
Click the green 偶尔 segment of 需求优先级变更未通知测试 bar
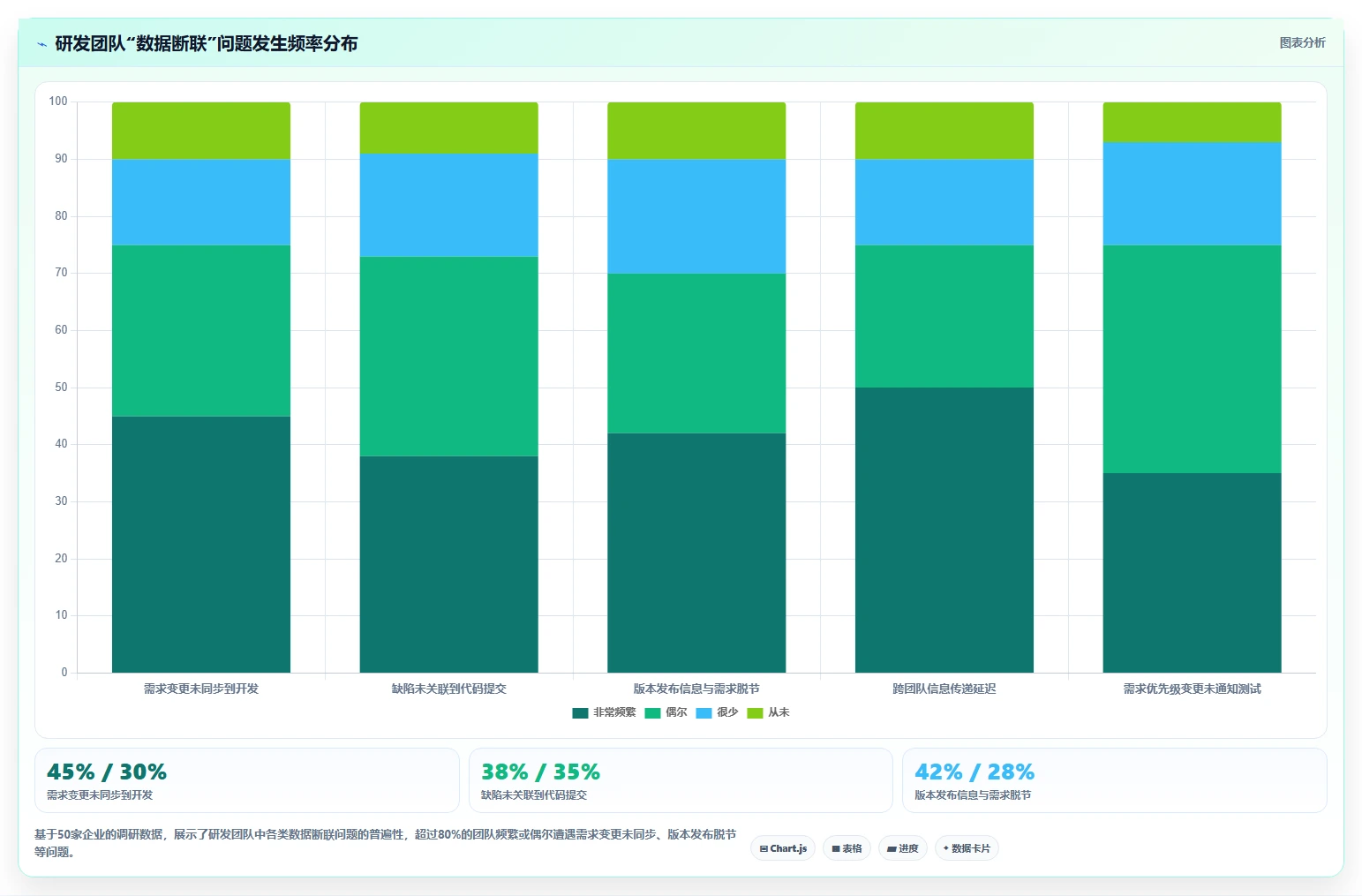(x=1192, y=359)
